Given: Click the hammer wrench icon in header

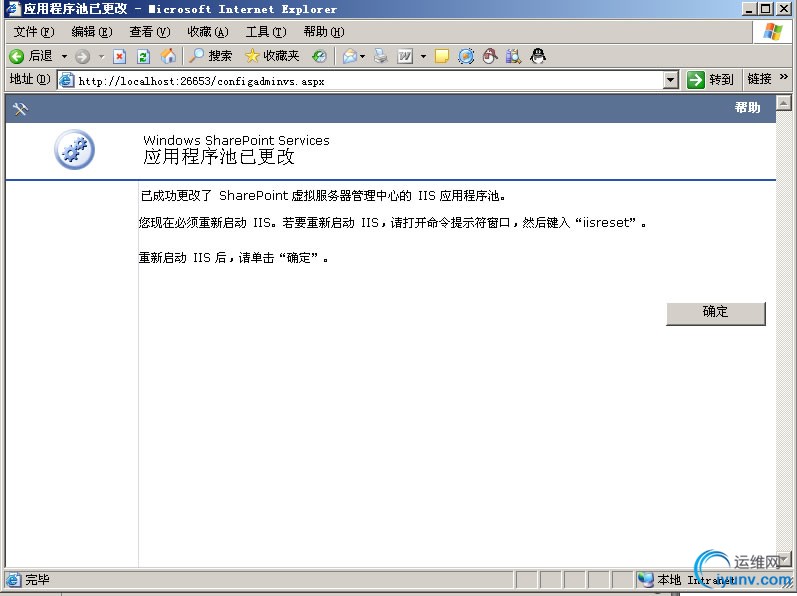Looking at the screenshot, I should tap(20, 109).
